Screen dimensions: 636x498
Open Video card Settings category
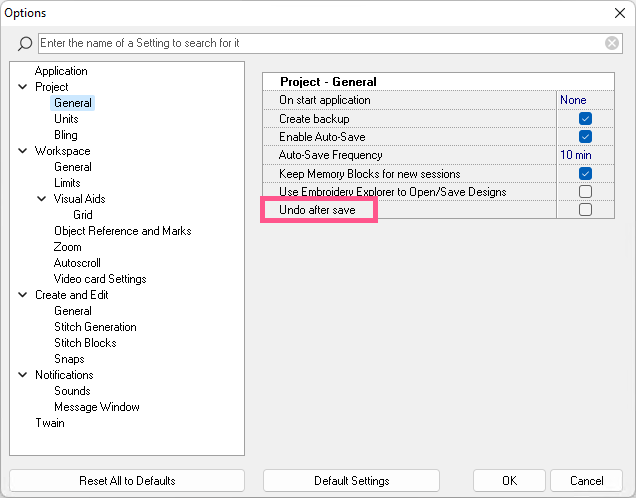[x=100, y=279]
